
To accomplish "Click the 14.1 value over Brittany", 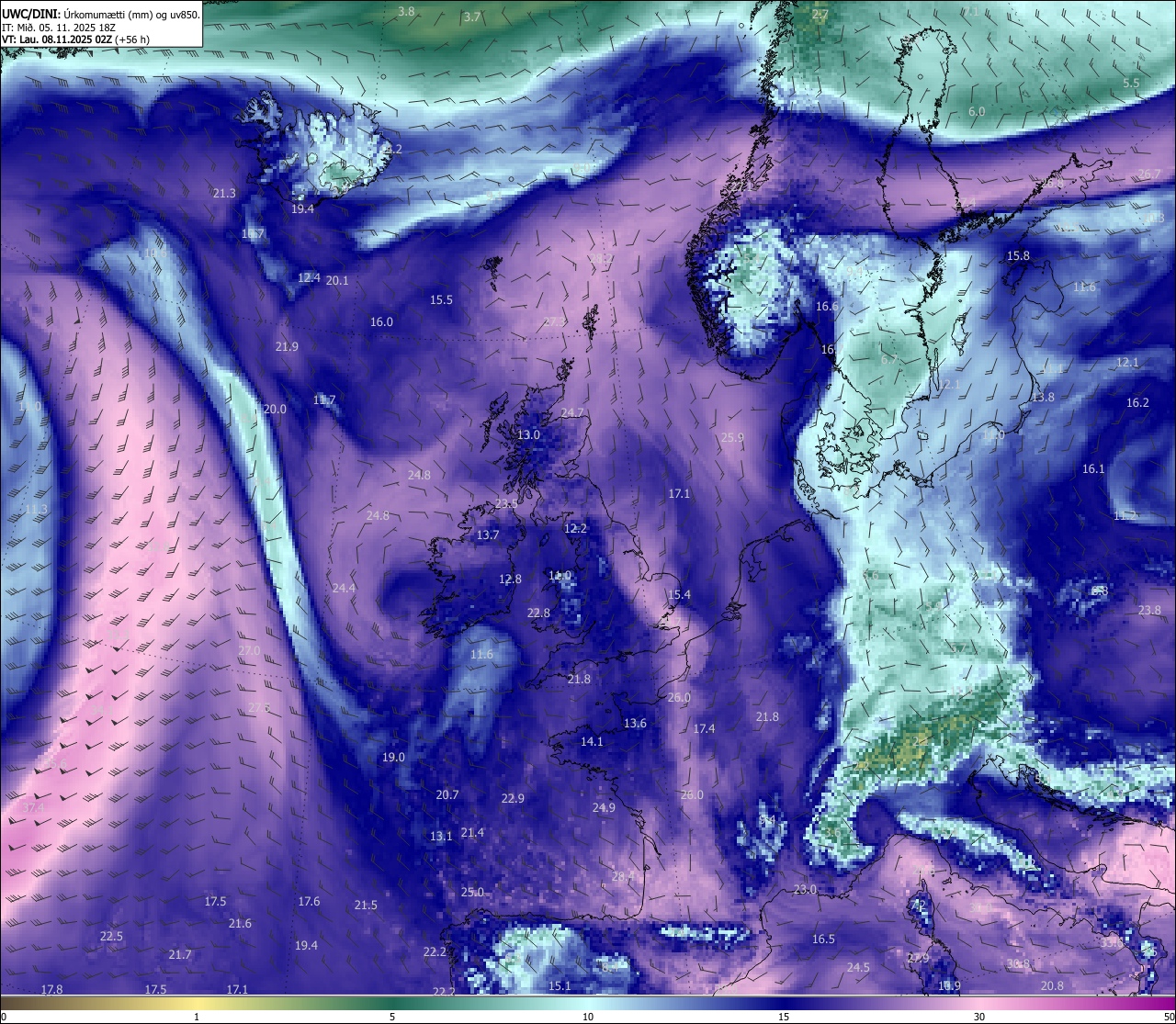I will pos(592,741).
